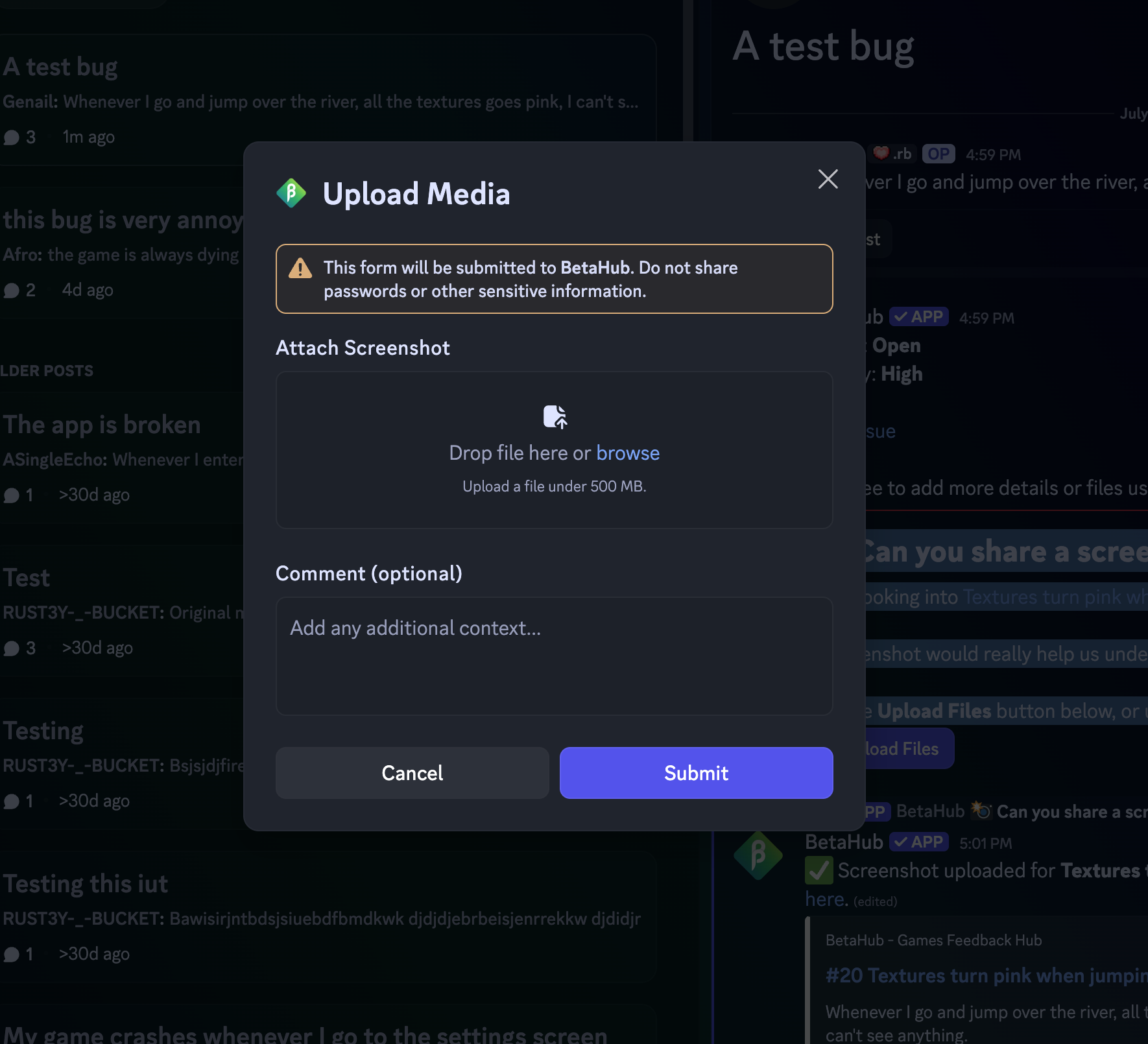Image resolution: width=1148 pixels, height=1044 pixels.
Task: Click the BetaHub username at 5:01 PM
Action: coord(844,842)
